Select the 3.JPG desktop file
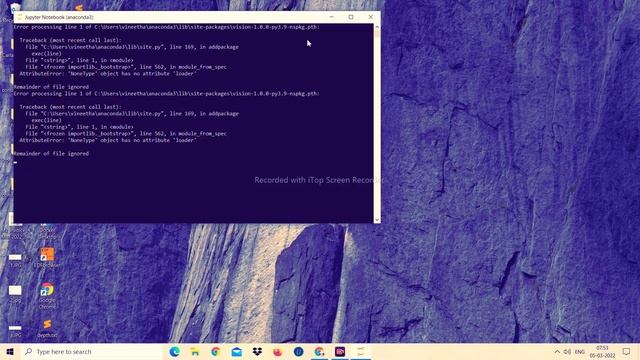The image size is (640, 360). [x=15, y=331]
